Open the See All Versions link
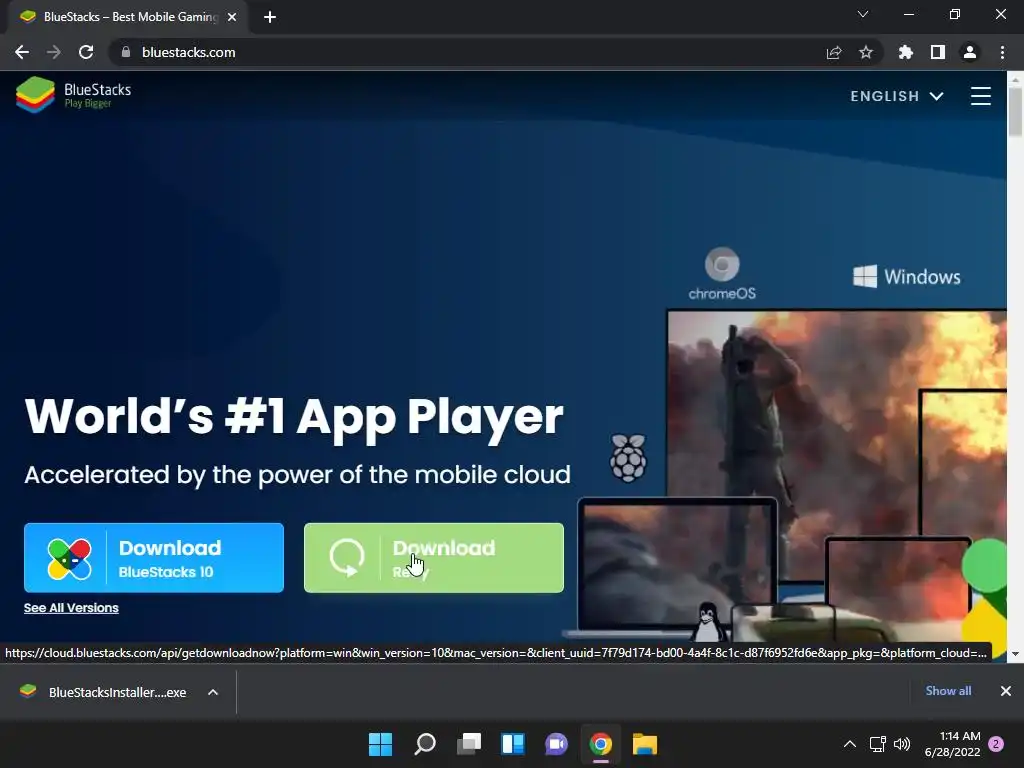The width and height of the screenshot is (1024, 768). click(71, 608)
